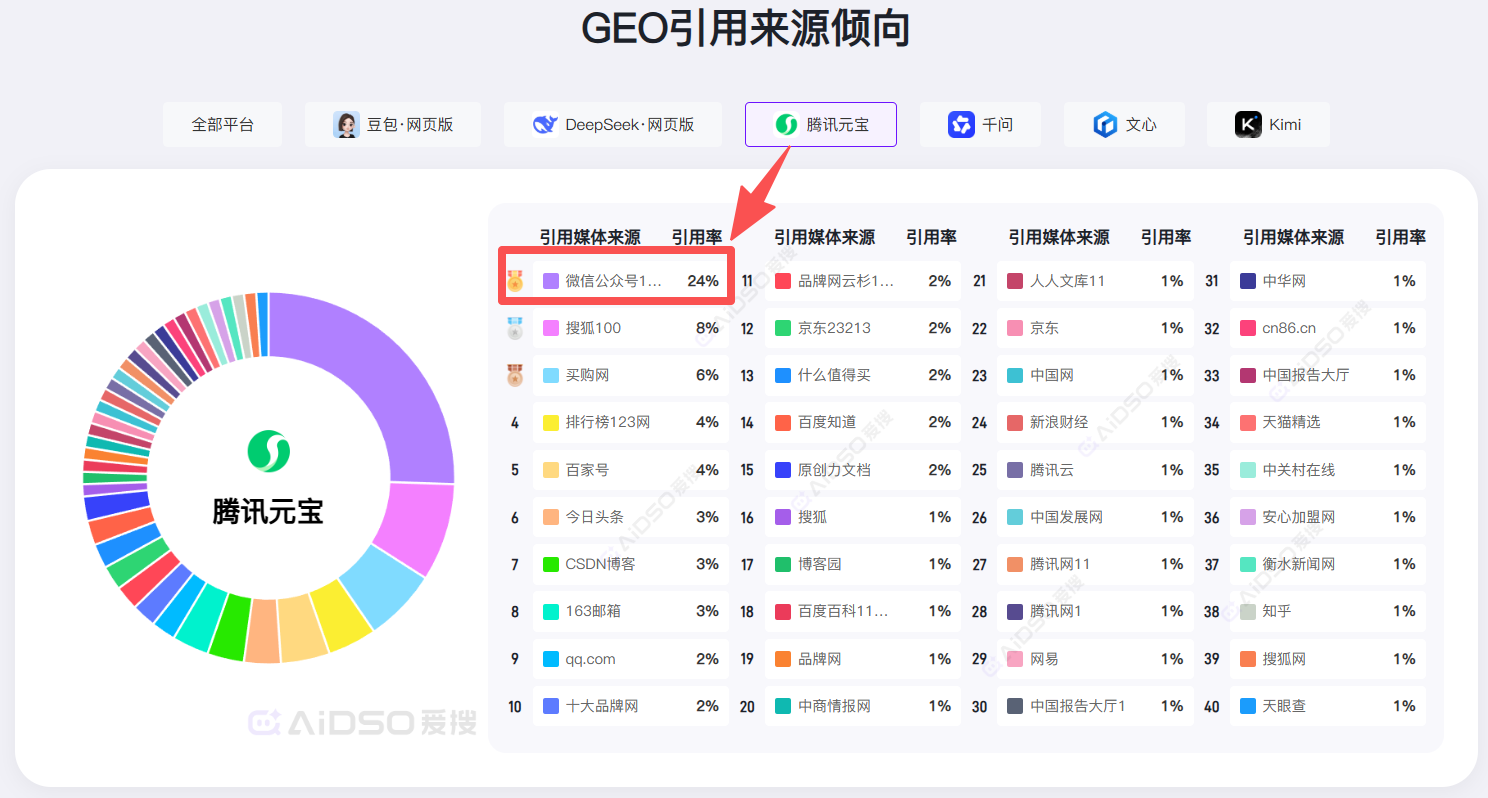Open the 豆包·网页版 tab

(x=393, y=125)
